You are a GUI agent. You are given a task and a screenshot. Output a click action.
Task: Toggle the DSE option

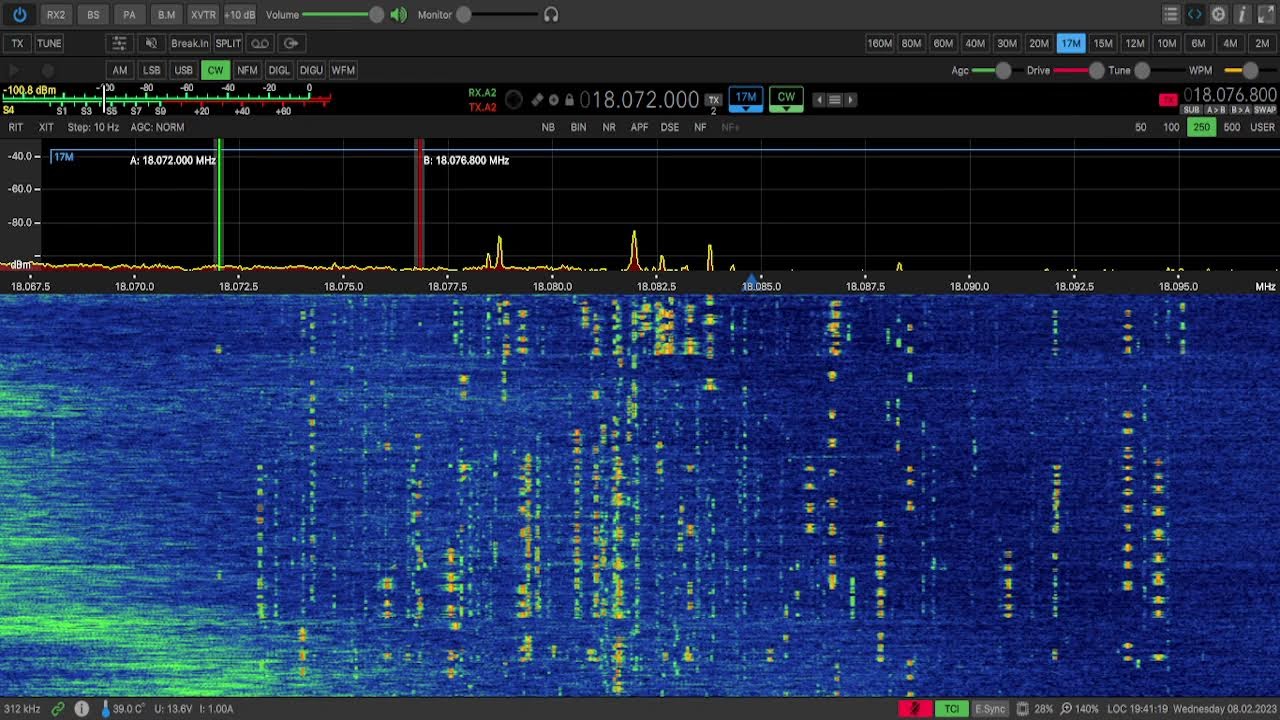670,128
